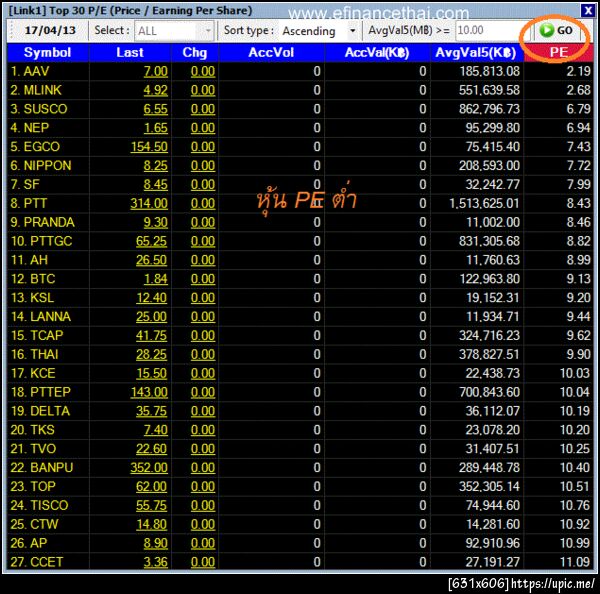Viewport: 600px width, 594px height.
Task: Click PE value 11.09
Action: click(576, 562)
